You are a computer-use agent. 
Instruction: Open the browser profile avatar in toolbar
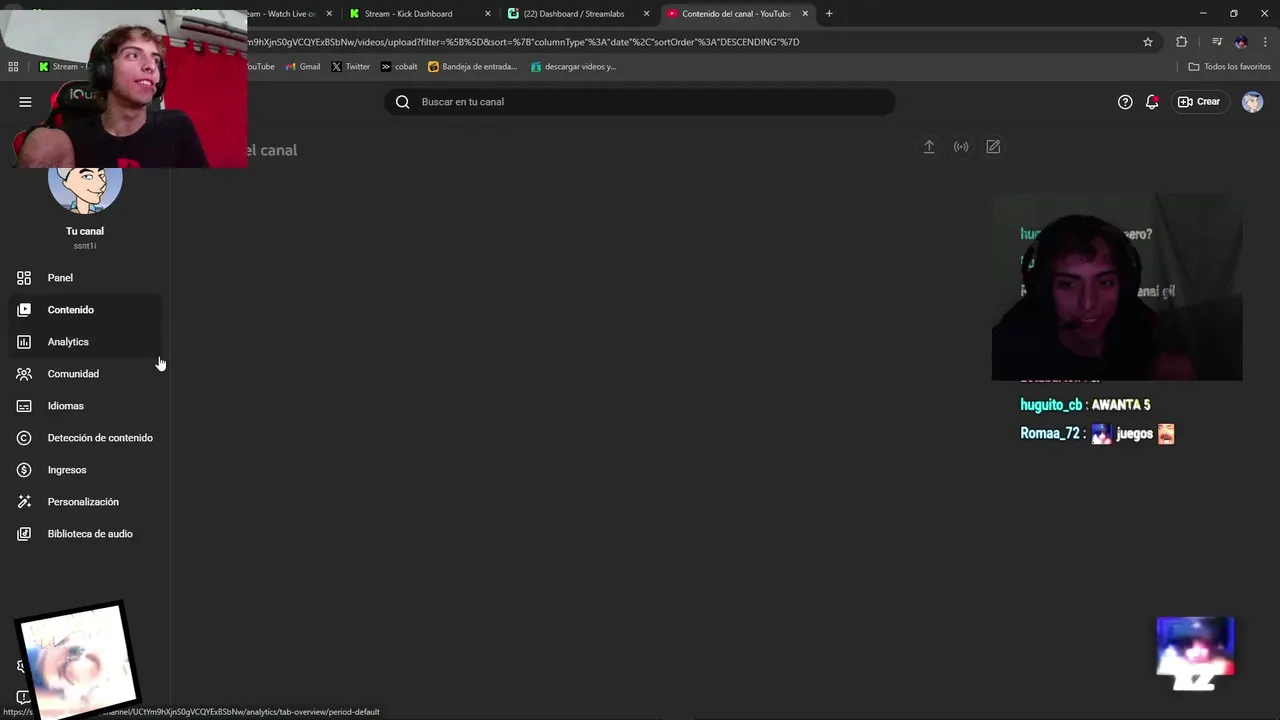pos(1241,42)
